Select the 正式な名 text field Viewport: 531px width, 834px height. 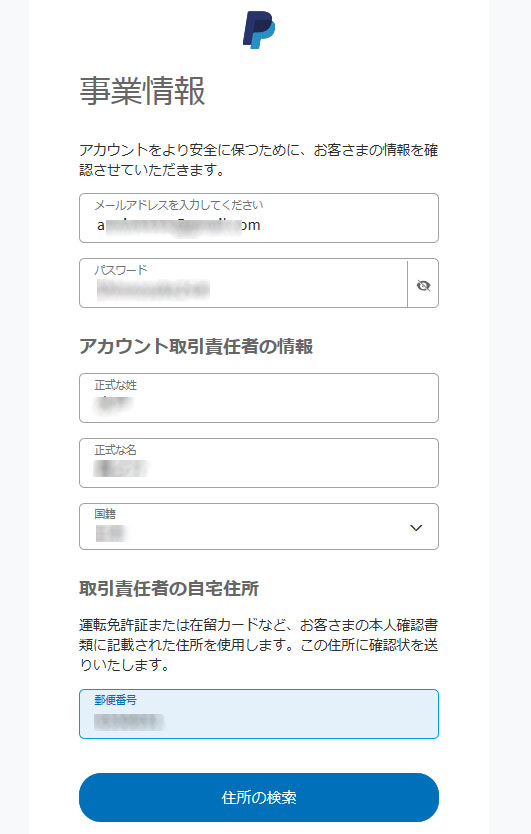(259, 463)
